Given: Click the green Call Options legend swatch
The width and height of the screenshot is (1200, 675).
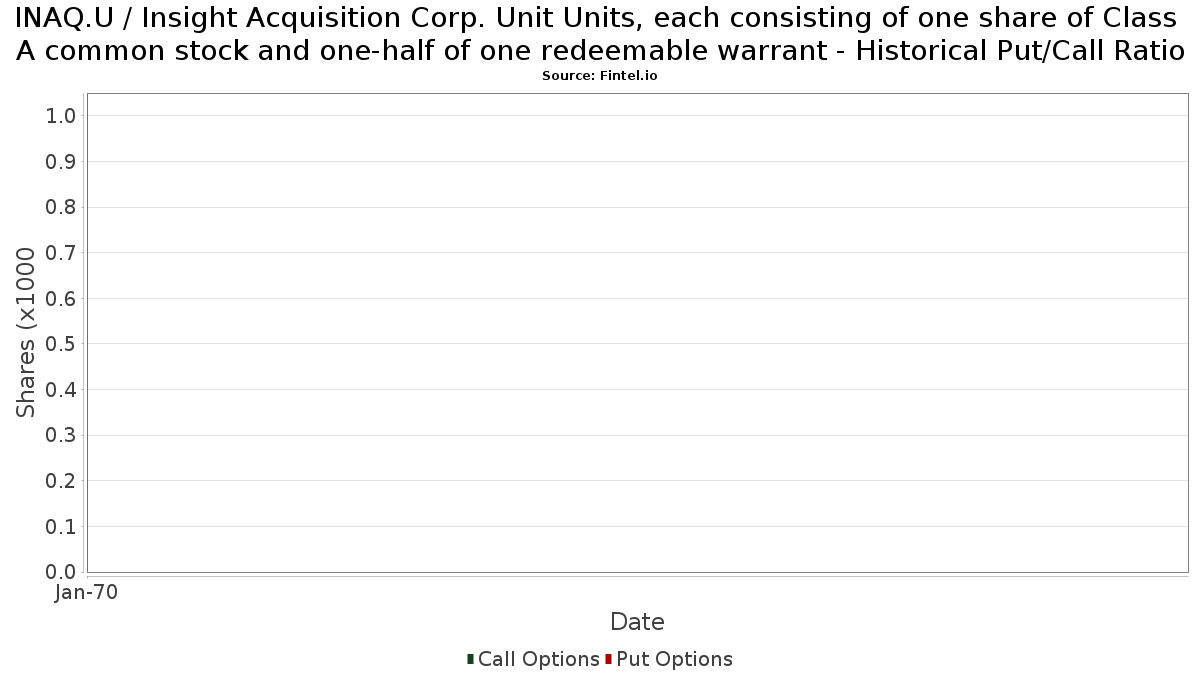Looking at the screenshot, I should pos(470,659).
